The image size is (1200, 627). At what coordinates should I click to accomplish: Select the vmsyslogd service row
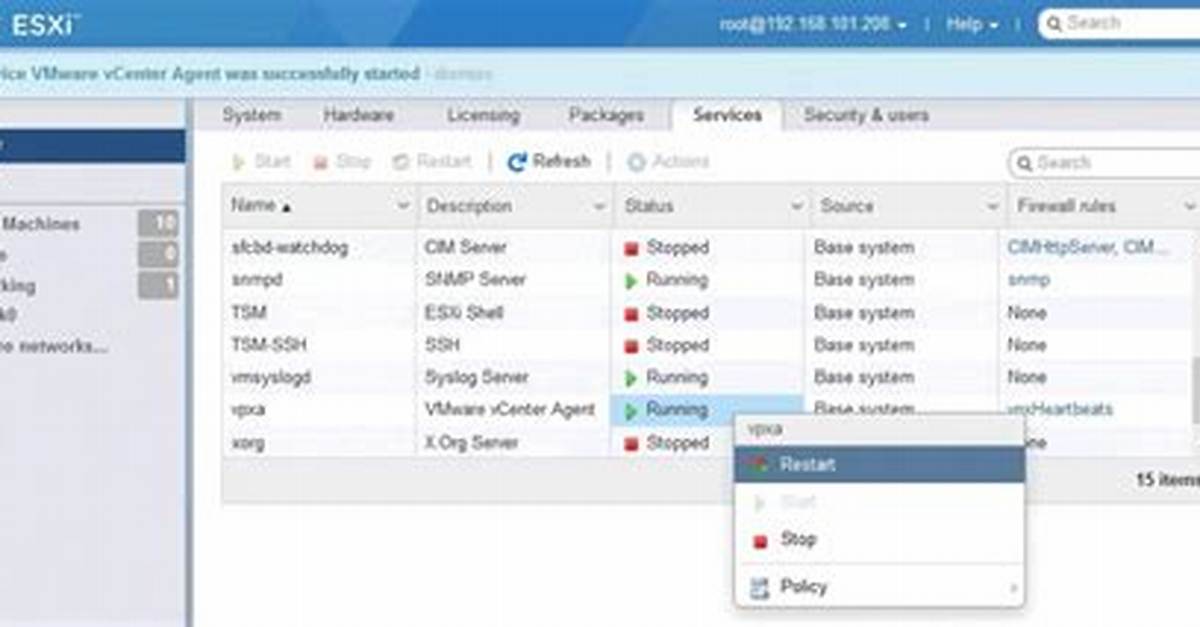click(708, 378)
